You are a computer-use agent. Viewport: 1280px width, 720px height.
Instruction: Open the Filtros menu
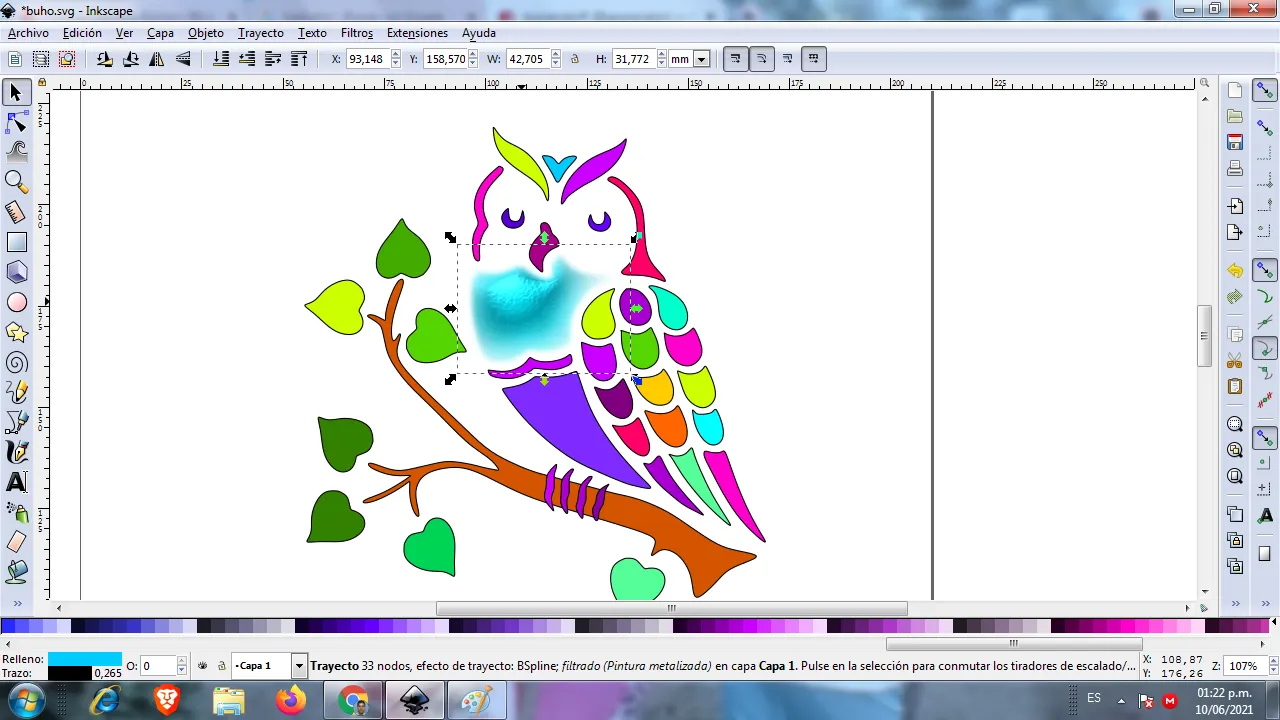pyautogui.click(x=357, y=33)
